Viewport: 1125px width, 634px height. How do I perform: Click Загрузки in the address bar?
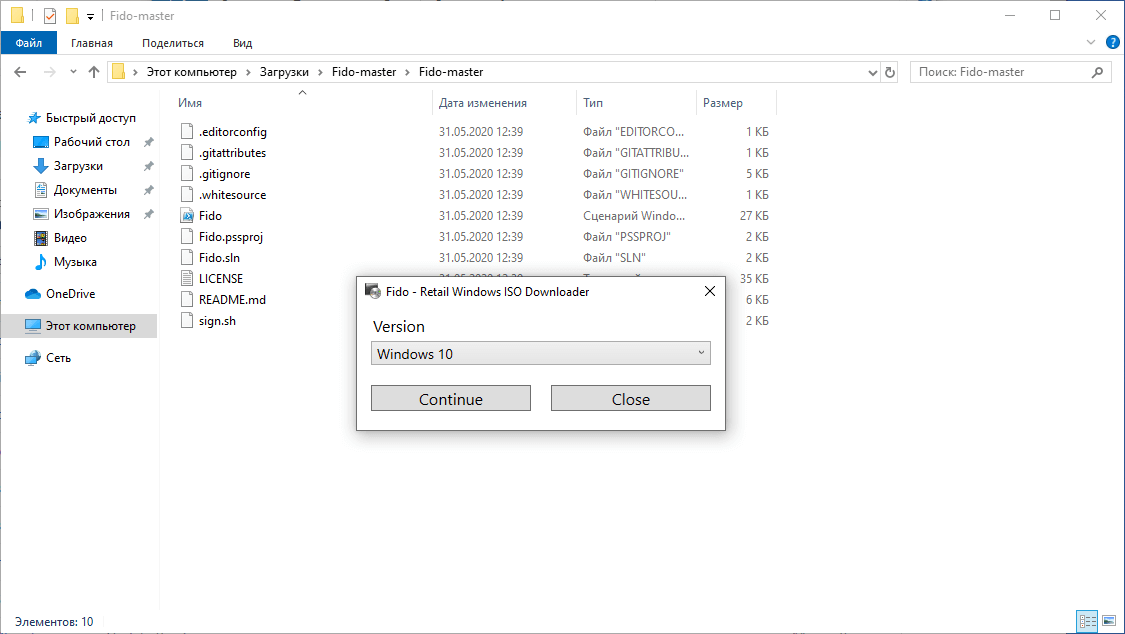point(284,72)
